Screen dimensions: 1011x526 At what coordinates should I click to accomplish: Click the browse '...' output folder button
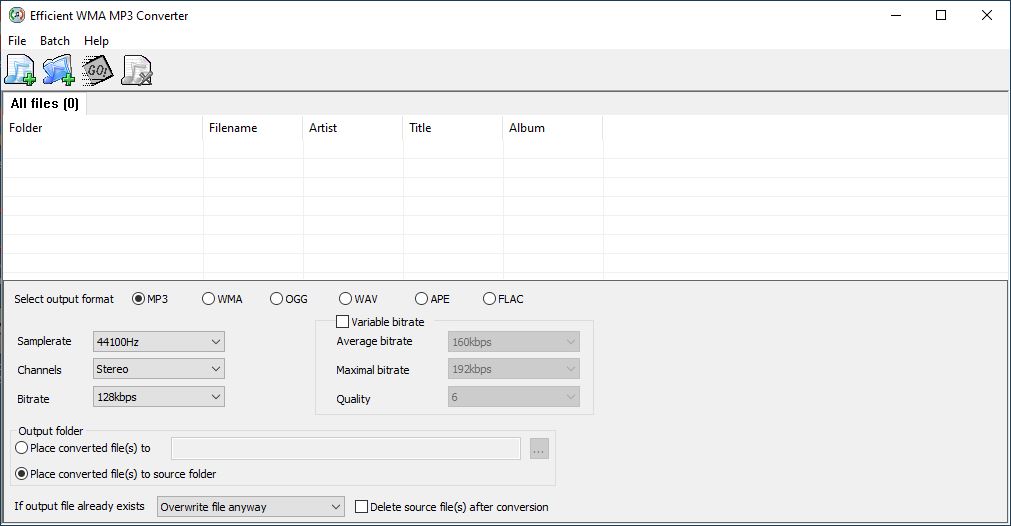click(x=539, y=449)
